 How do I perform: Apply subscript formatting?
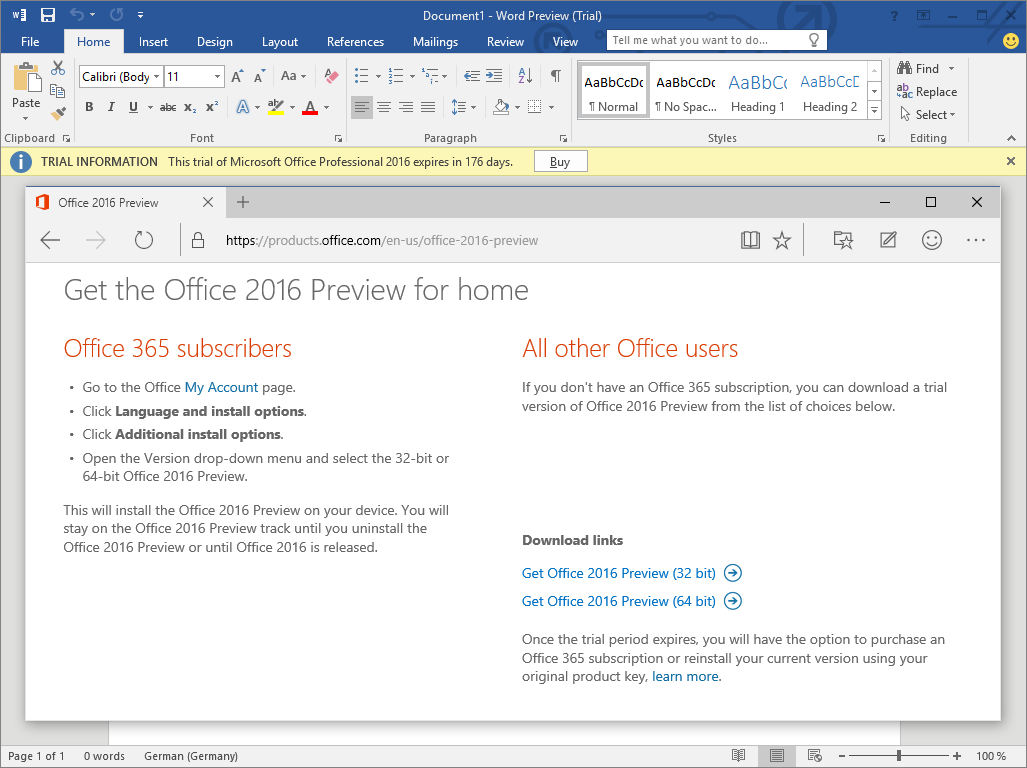tap(190, 107)
